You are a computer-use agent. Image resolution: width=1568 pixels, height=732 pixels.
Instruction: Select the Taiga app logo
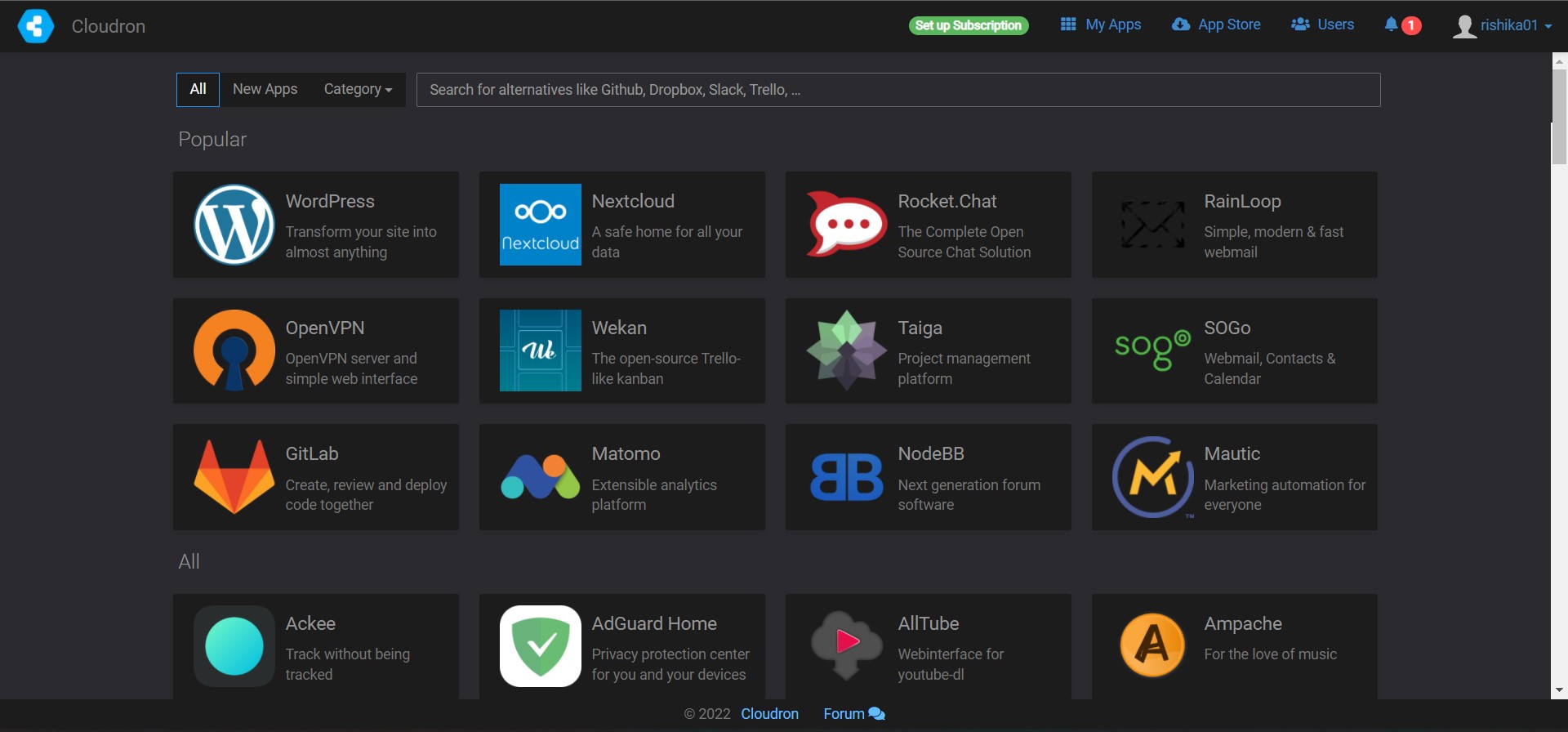tap(847, 350)
